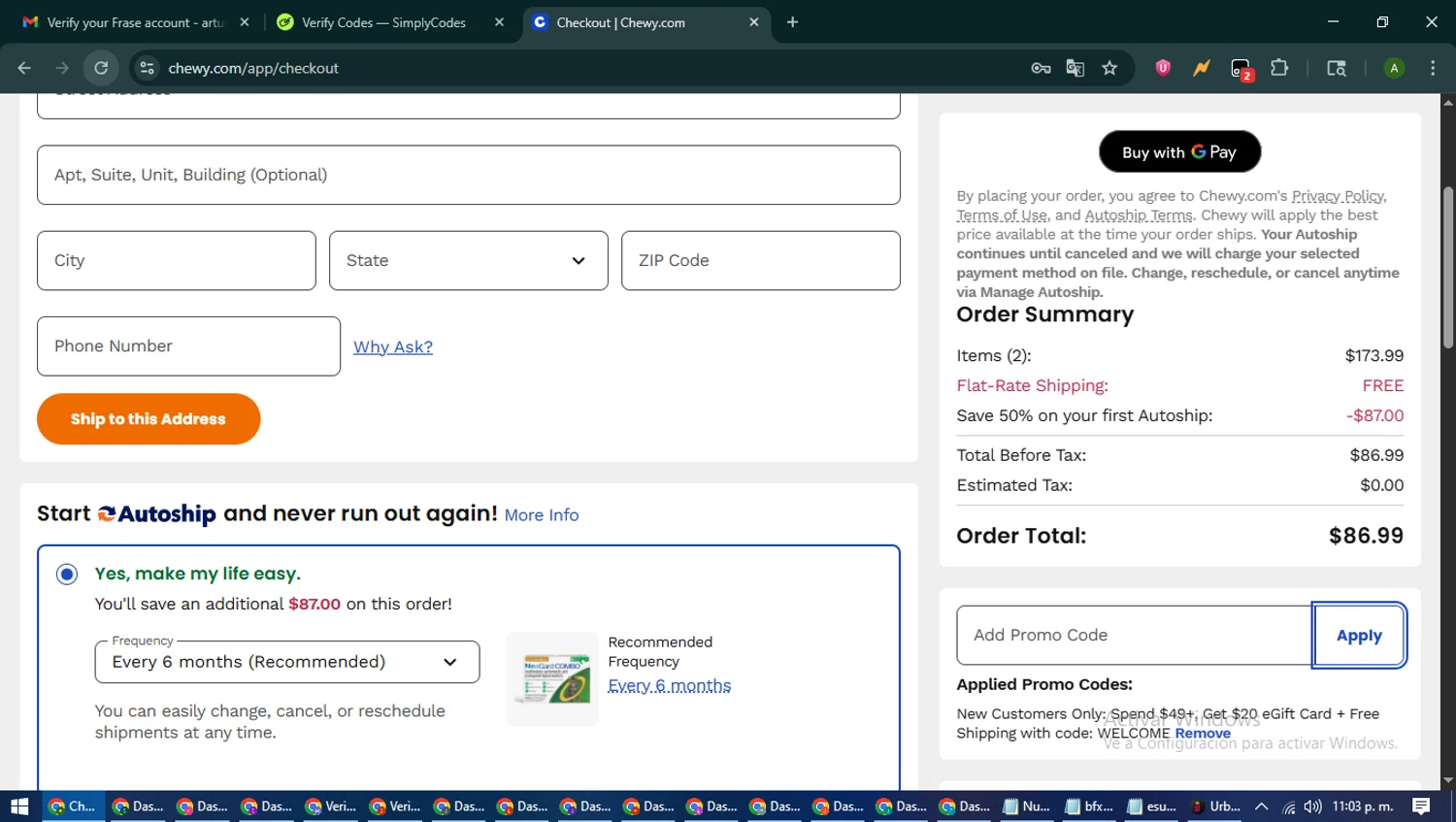
Task: Open the esu... notepad taskbar item
Action: point(1152,806)
